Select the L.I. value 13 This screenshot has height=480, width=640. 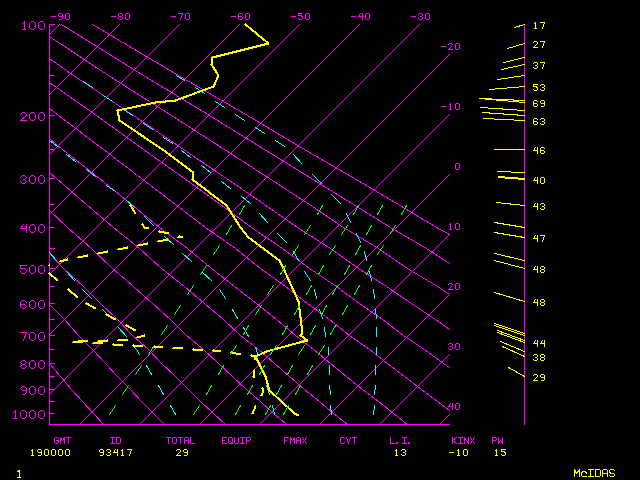coord(399,453)
